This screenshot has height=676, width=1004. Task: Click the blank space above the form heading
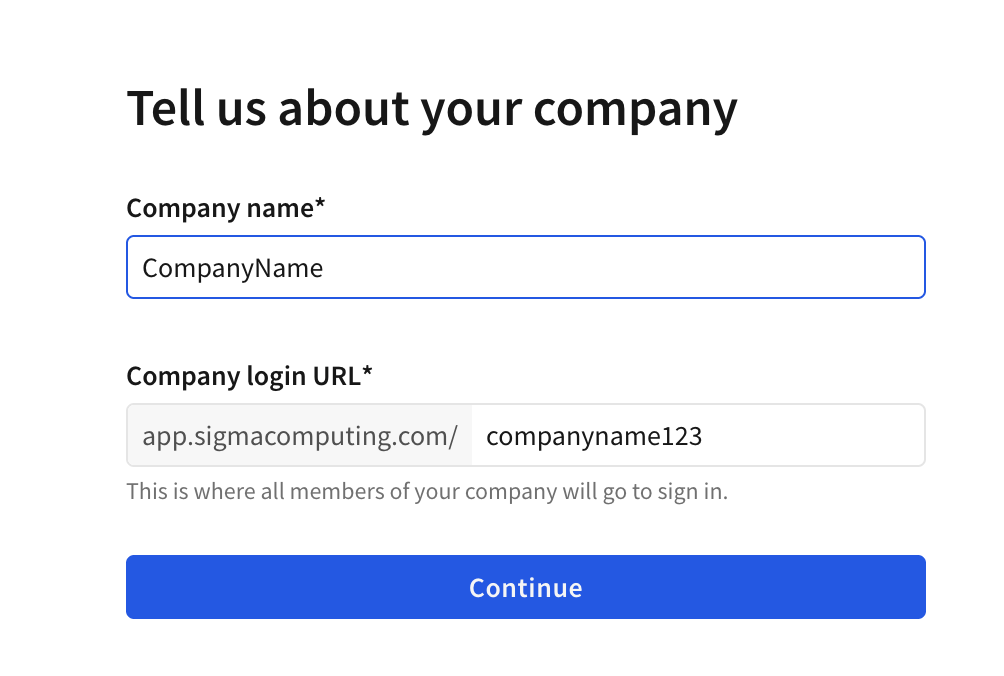[x=500, y=40]
